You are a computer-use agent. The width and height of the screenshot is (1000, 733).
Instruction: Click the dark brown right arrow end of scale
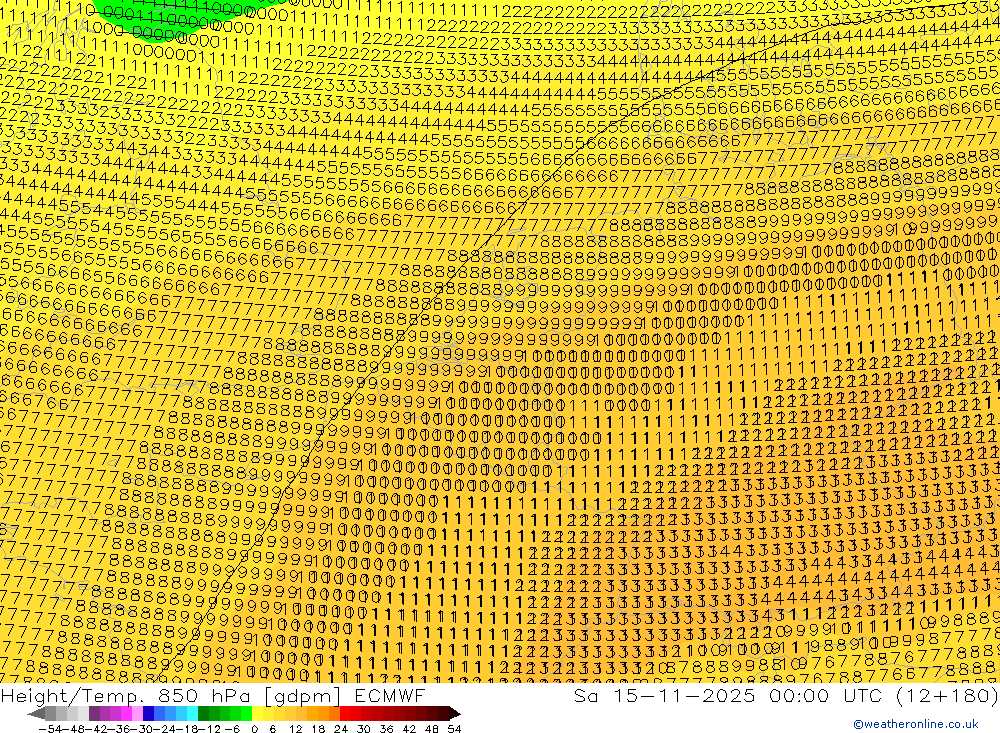(455, 714)
